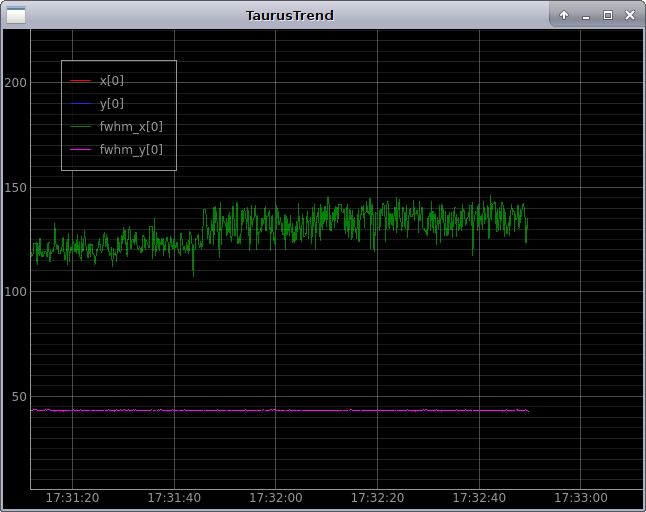The width and height of the screenshot is (646, 512).
Task: Click the shade window up-arrow button
Action: [564, 15]
